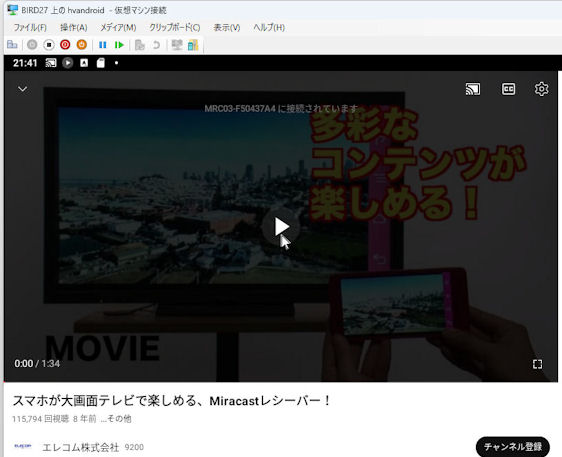The image size is (562, 457).
Task: Open the メディア(M) menu
Action: [x=118, y=28]
